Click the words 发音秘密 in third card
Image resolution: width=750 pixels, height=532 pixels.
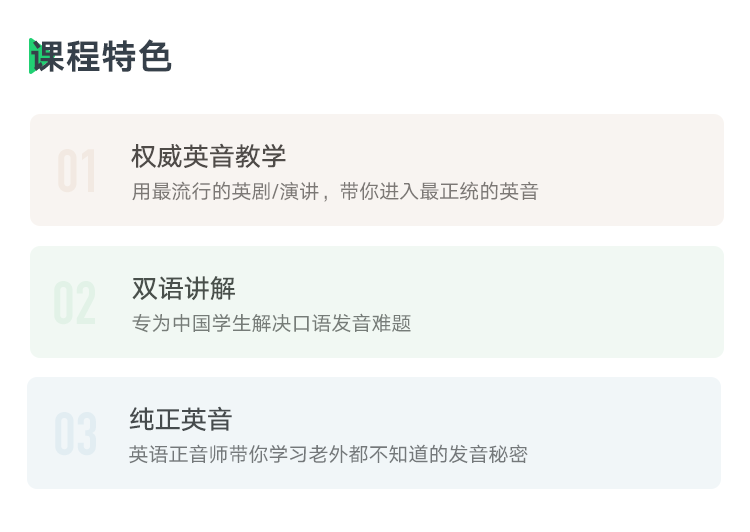tap(488, 454)
